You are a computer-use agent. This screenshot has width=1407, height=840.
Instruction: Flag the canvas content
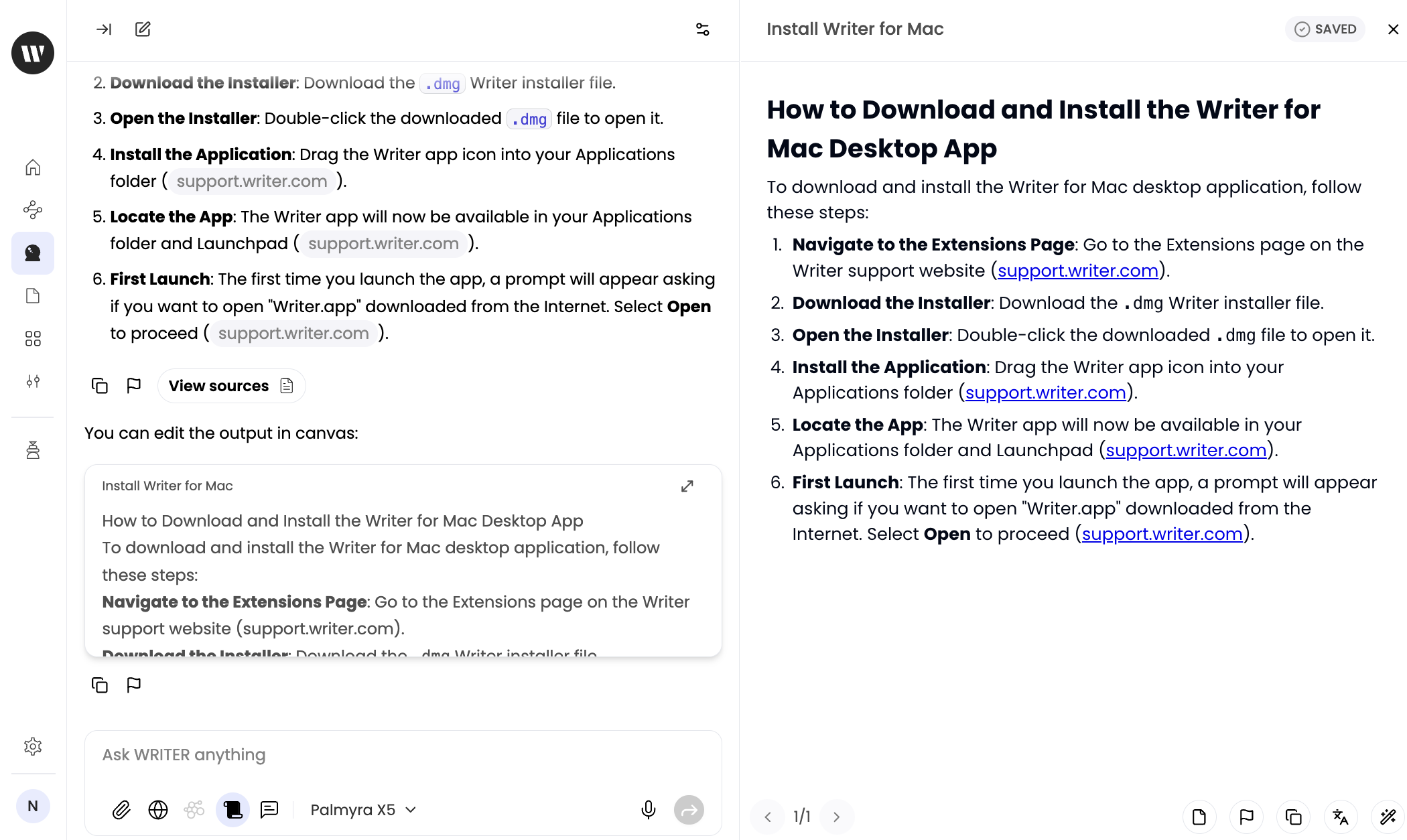[1246, 817]
